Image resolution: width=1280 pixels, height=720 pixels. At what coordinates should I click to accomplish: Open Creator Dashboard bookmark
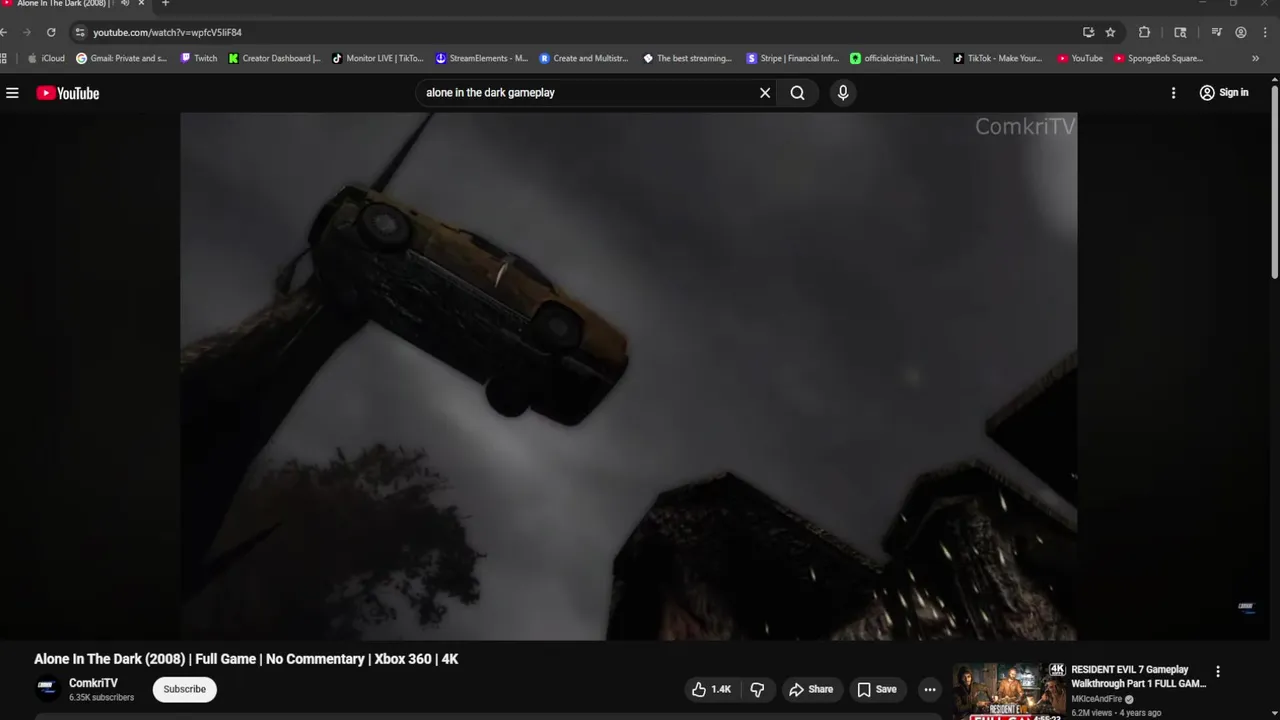click(x=274, y=58)
